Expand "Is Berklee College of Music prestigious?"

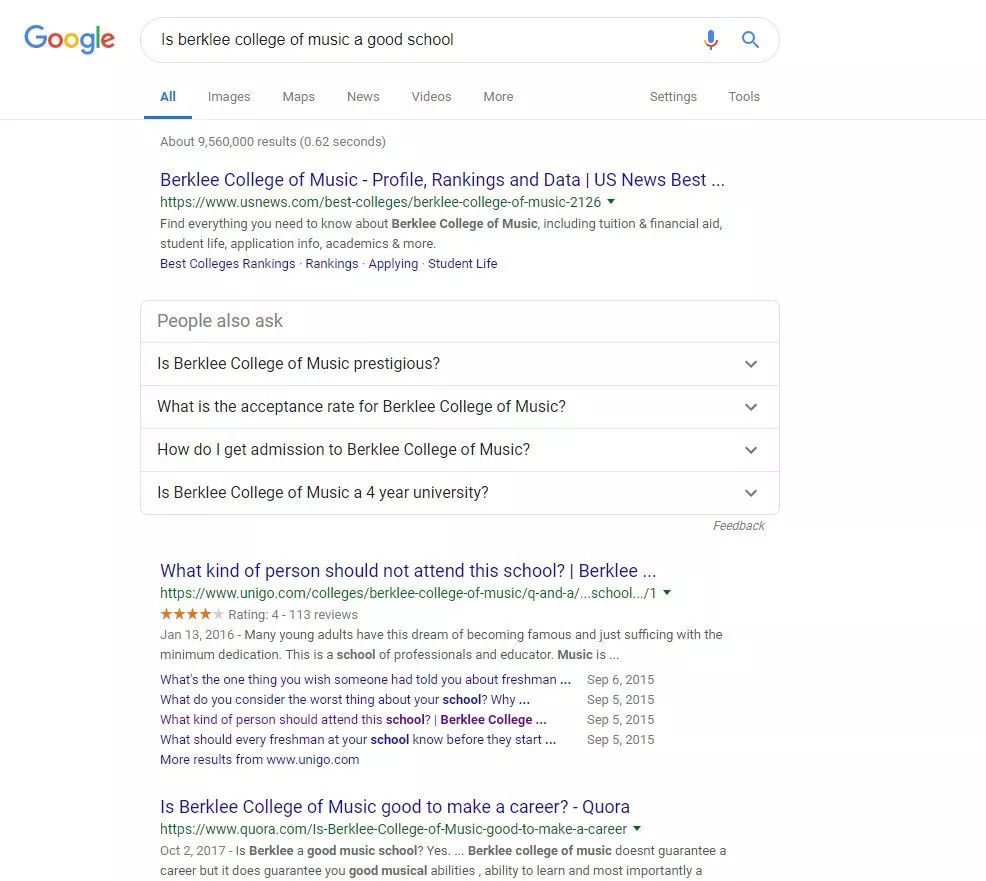tap(460, 364)
